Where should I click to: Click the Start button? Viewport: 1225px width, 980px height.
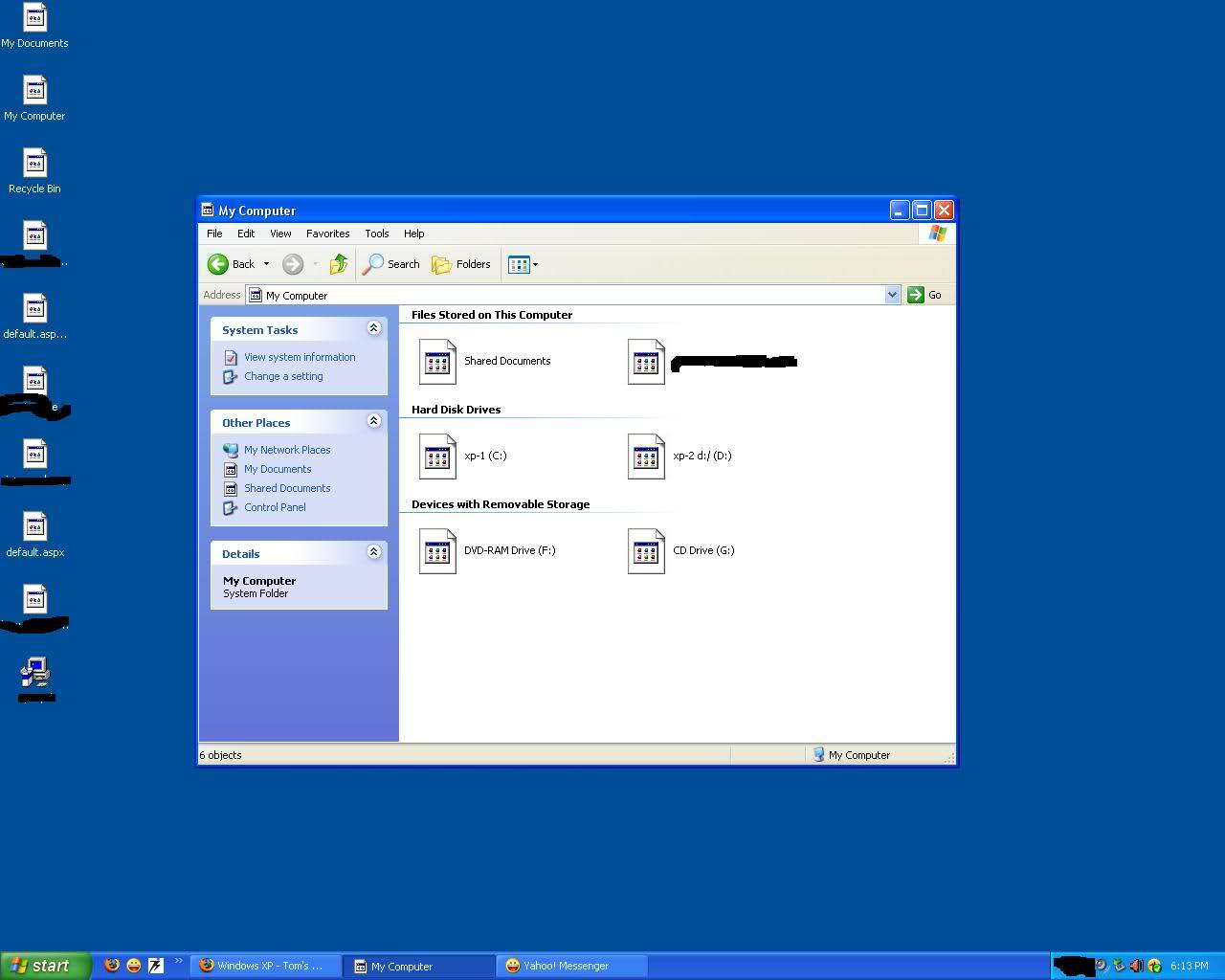pyautogui.click(x=46, y=966)
